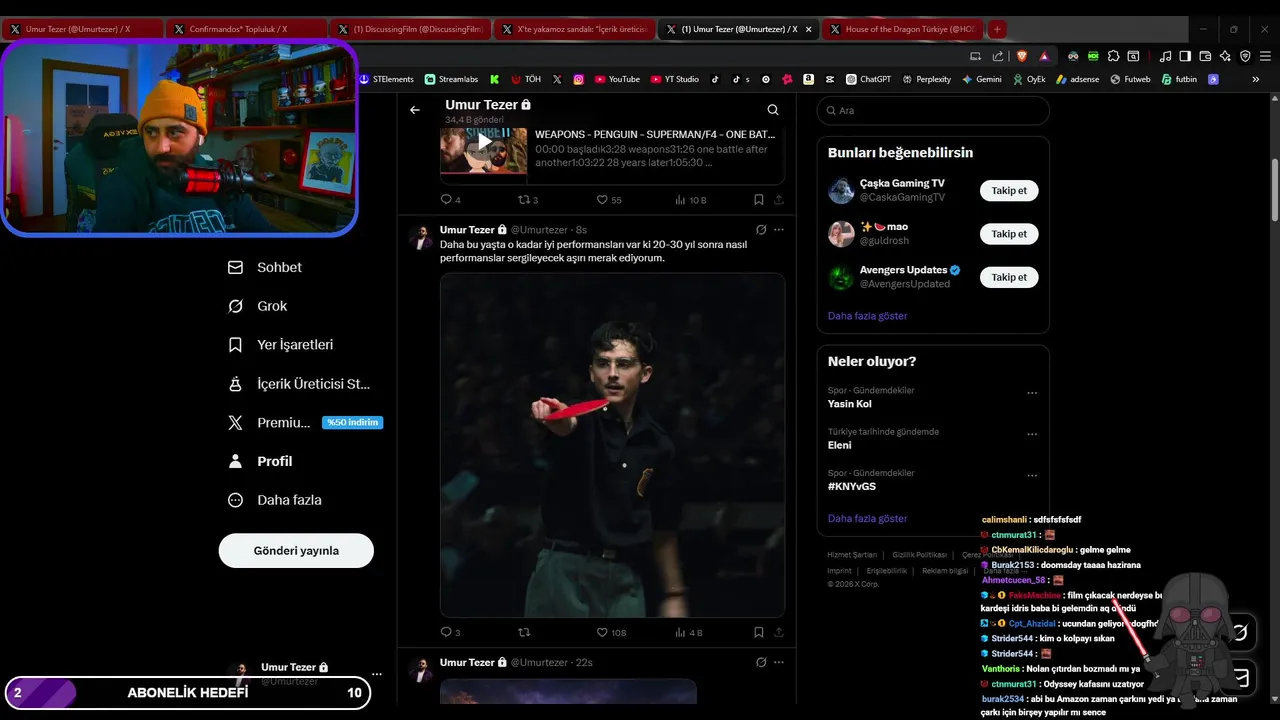Open the Gemini bookmark
The image size is (1280, 720).
(x=981, y=79)
